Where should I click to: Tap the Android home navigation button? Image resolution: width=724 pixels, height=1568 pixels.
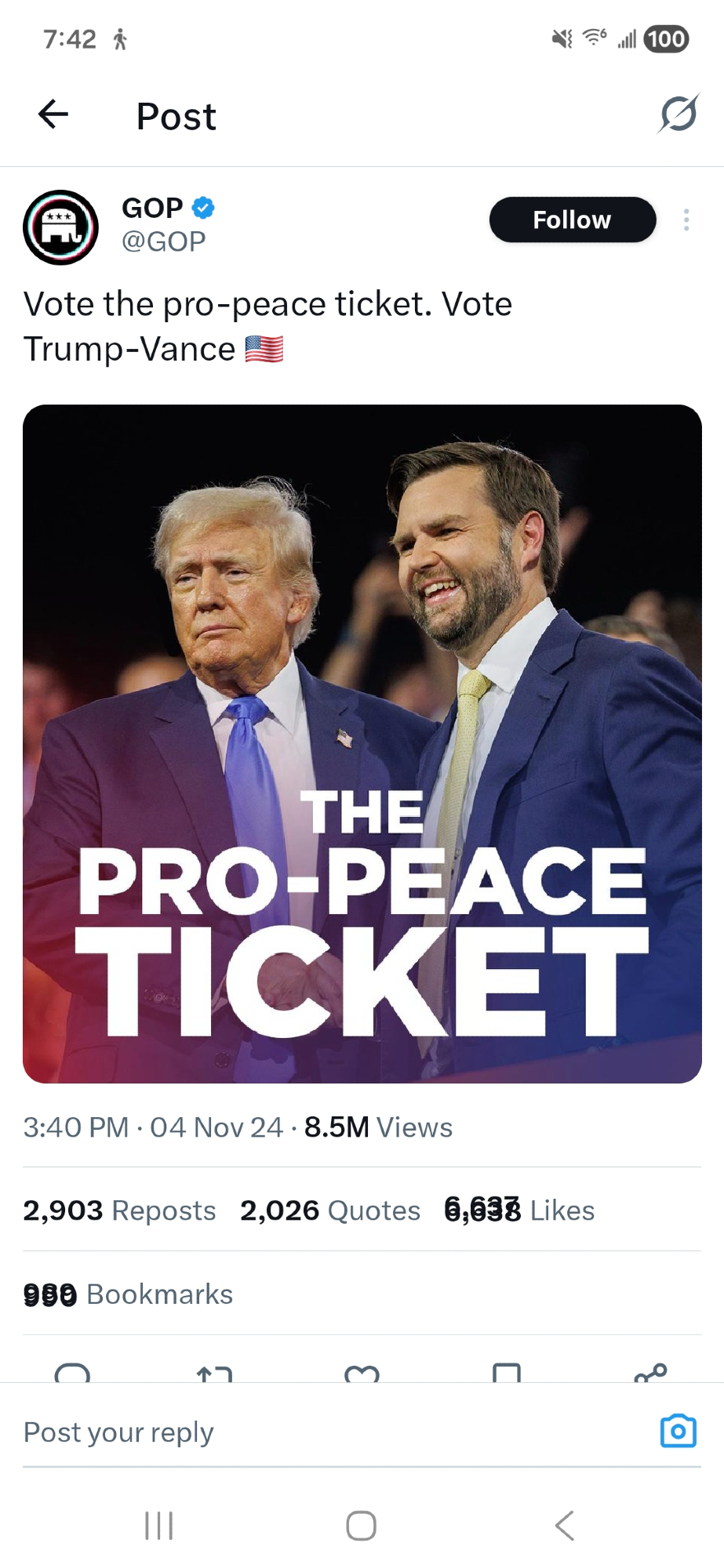click(x=361, y=1526)
